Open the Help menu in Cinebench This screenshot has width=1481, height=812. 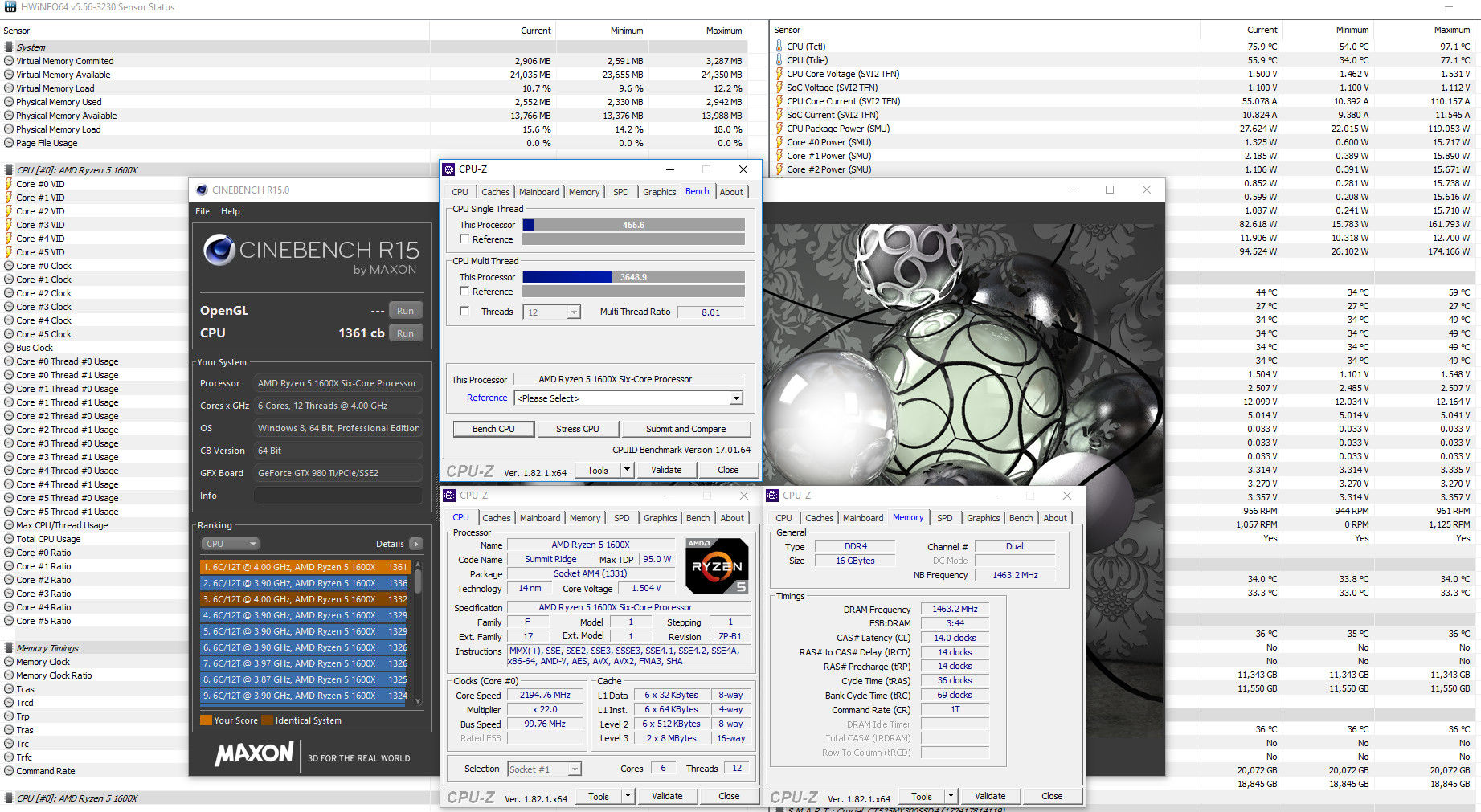click(231, 211)
